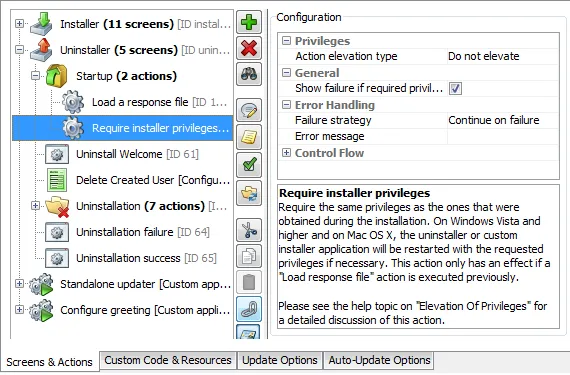Collapse the General property group
The image size is (570, 375).
pos(286,73)
